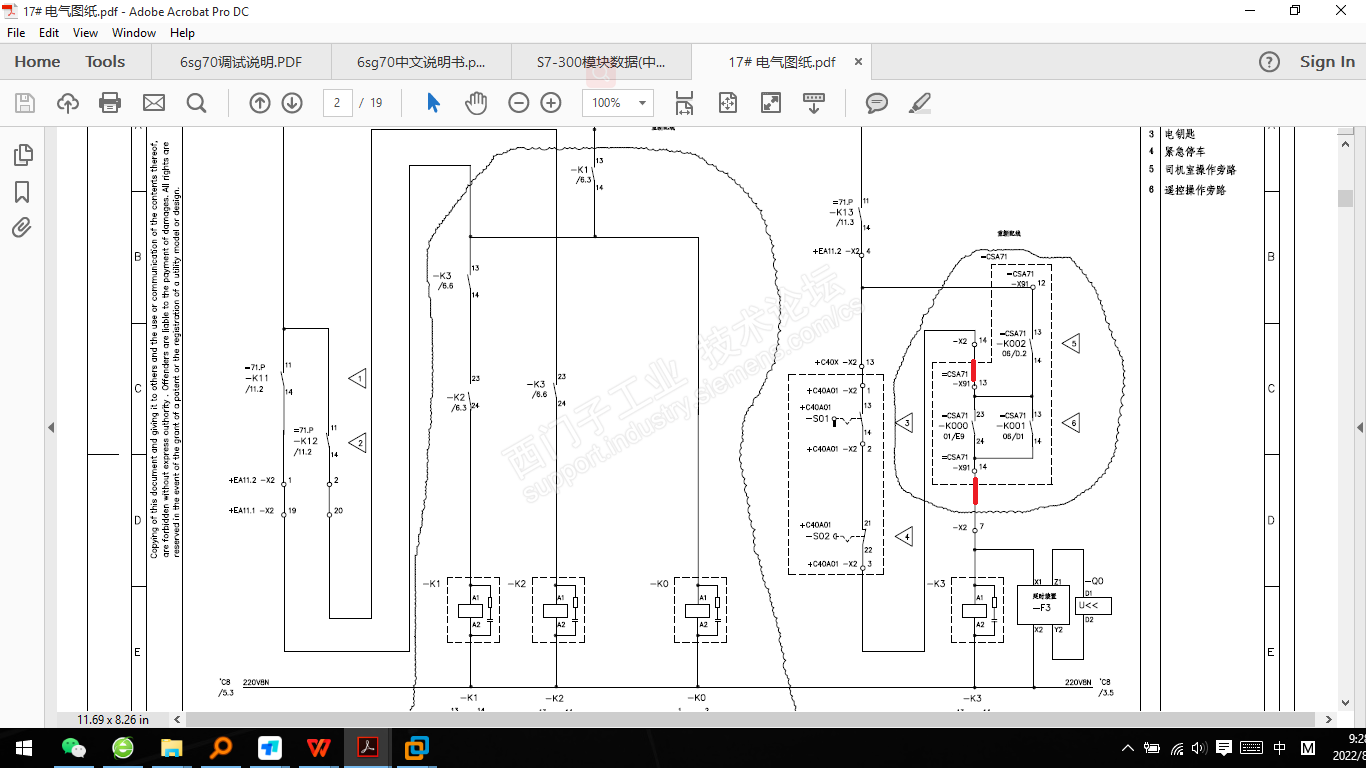
Task: Print the document with the printer icon
Action: click(x=110, y=103)
